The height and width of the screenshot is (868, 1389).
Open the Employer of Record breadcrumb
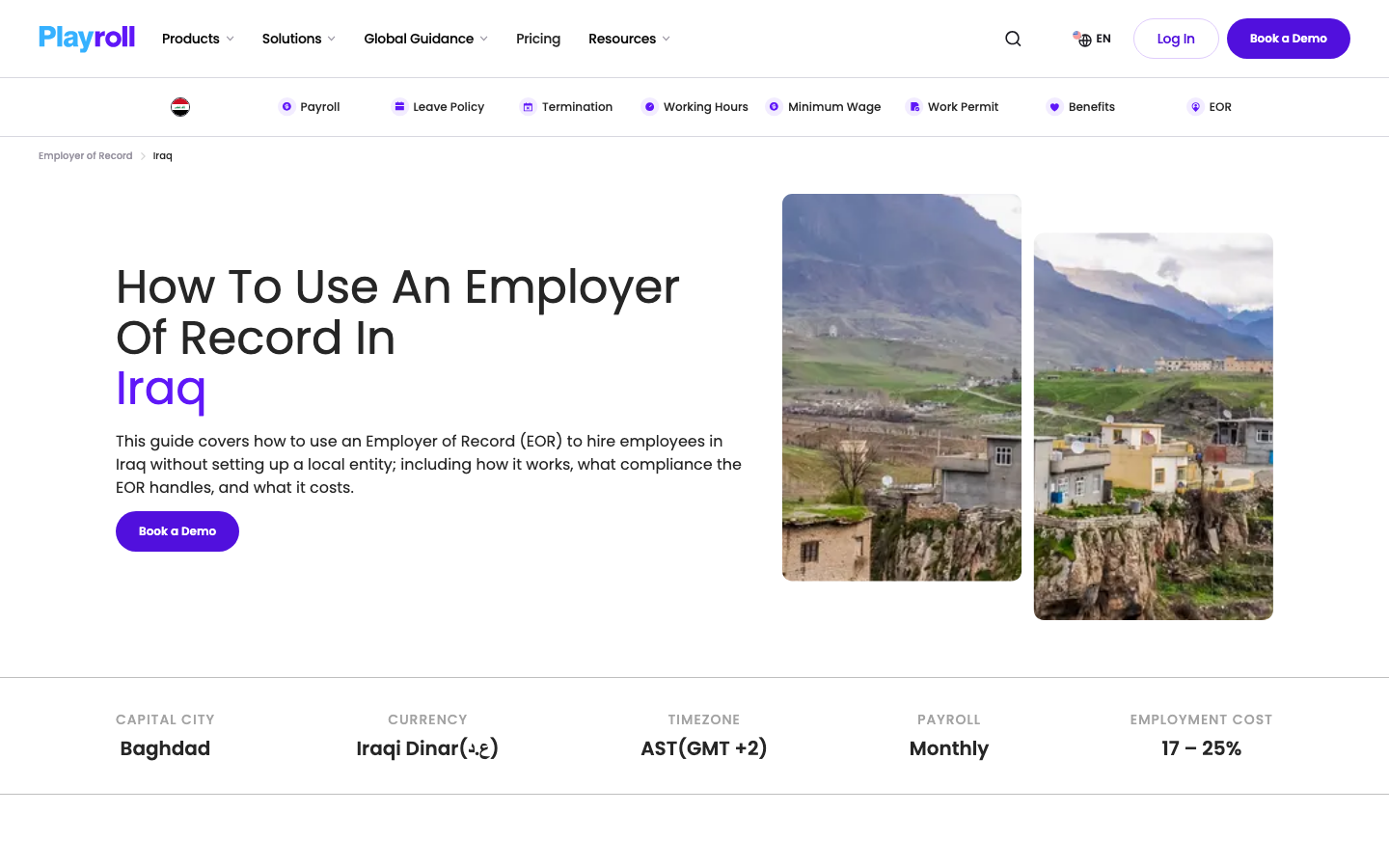86,155
